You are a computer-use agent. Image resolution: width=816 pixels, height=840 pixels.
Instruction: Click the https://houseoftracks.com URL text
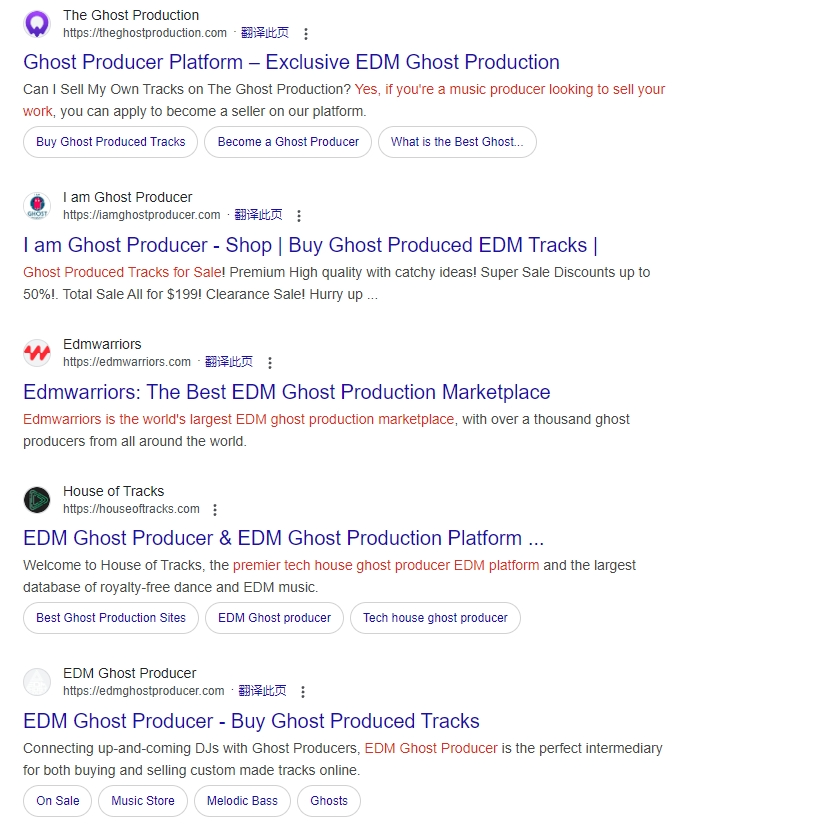click(131, 508)
